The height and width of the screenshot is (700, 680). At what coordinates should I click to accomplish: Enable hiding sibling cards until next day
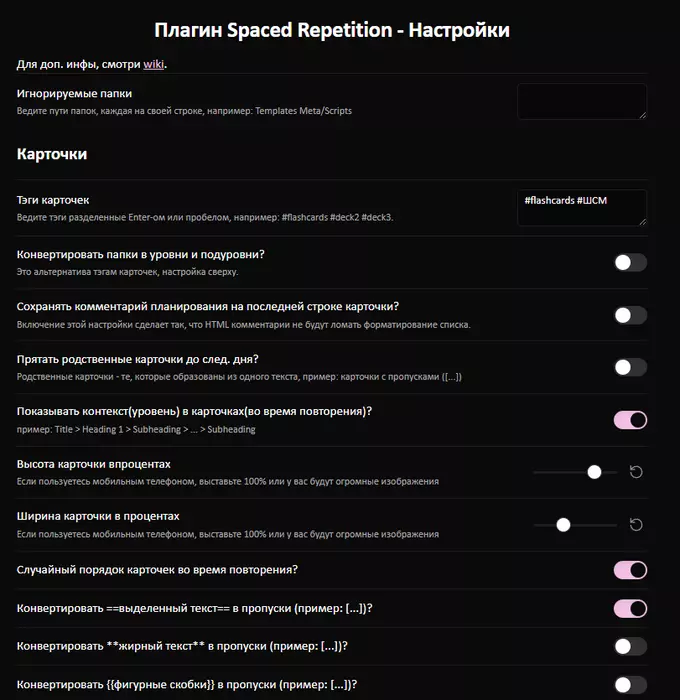(x=630, y=367)
